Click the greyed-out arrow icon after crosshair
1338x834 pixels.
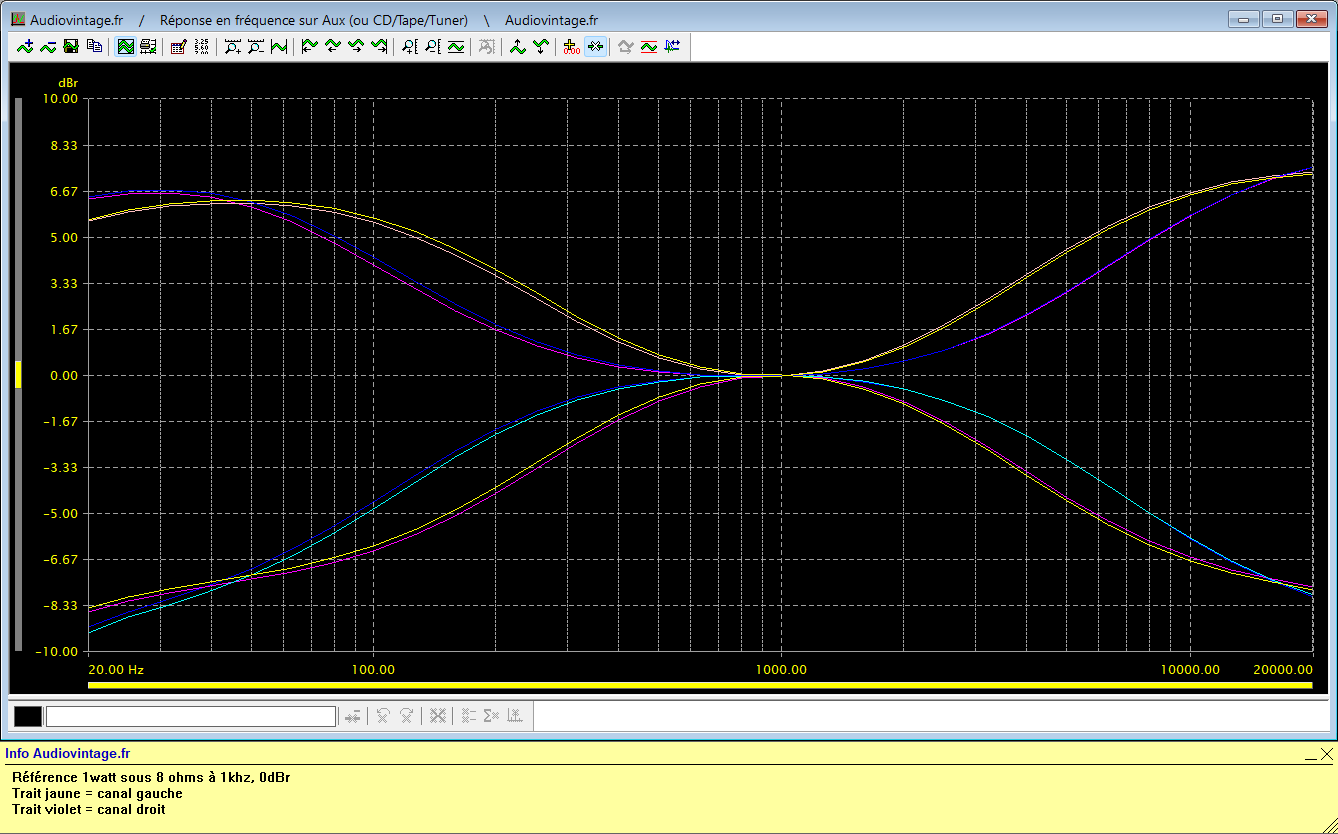(x=626, y=46)
